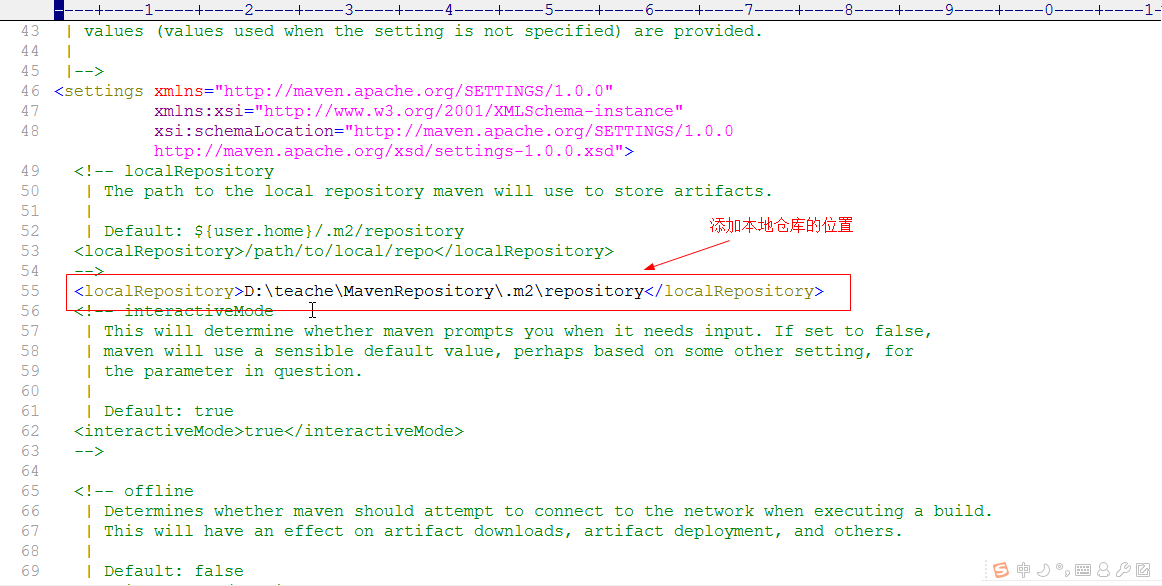Open the IME soft keyboard icon
Viewport: 1162px width, 586px height.
pyautogui.click(x=1083, y=570)
